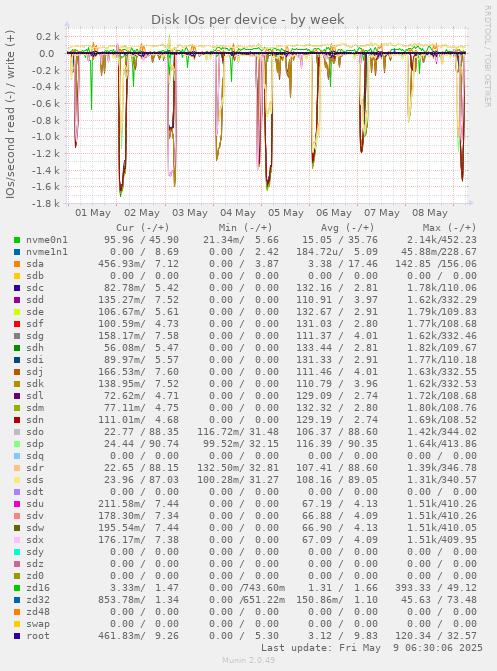Click the 'sdi' legend label
497x671 pixels.
pyautogui.click(x=35, y=360)
